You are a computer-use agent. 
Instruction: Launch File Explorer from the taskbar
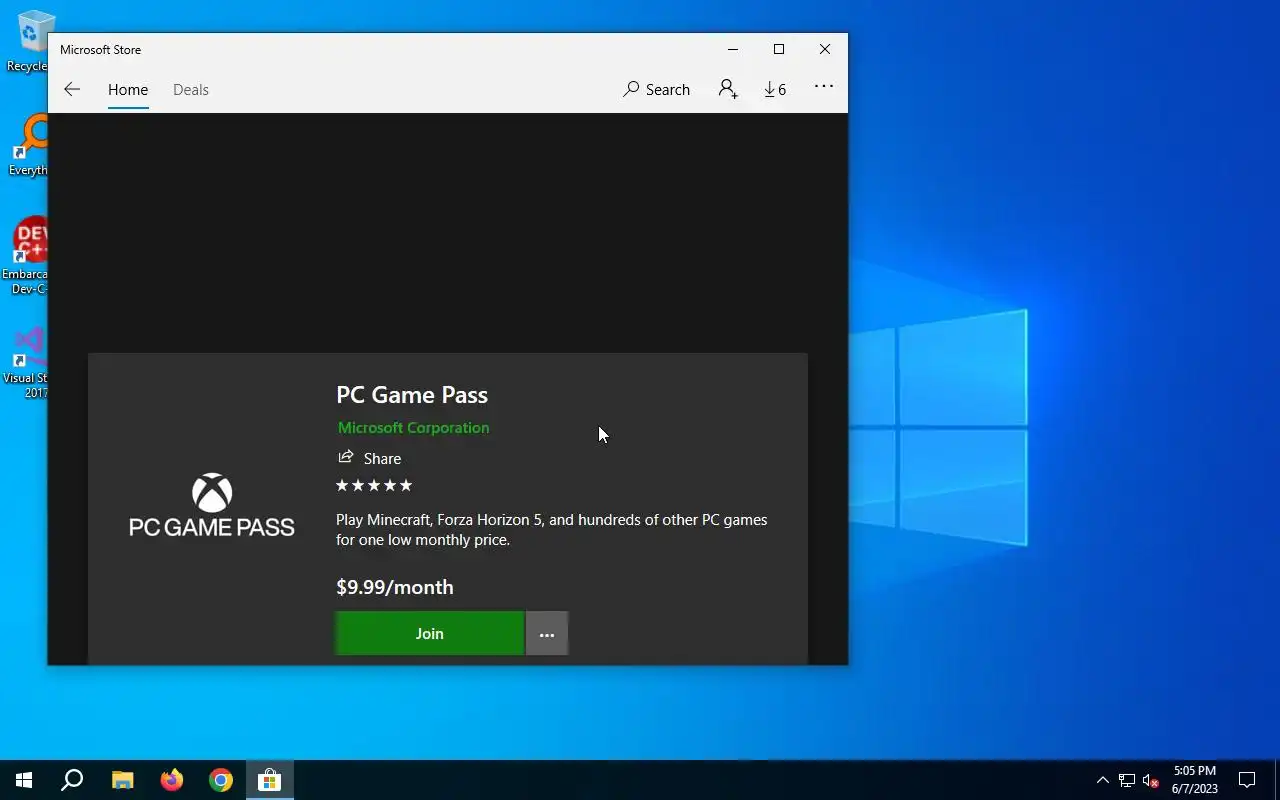click(x=122, y=780)
